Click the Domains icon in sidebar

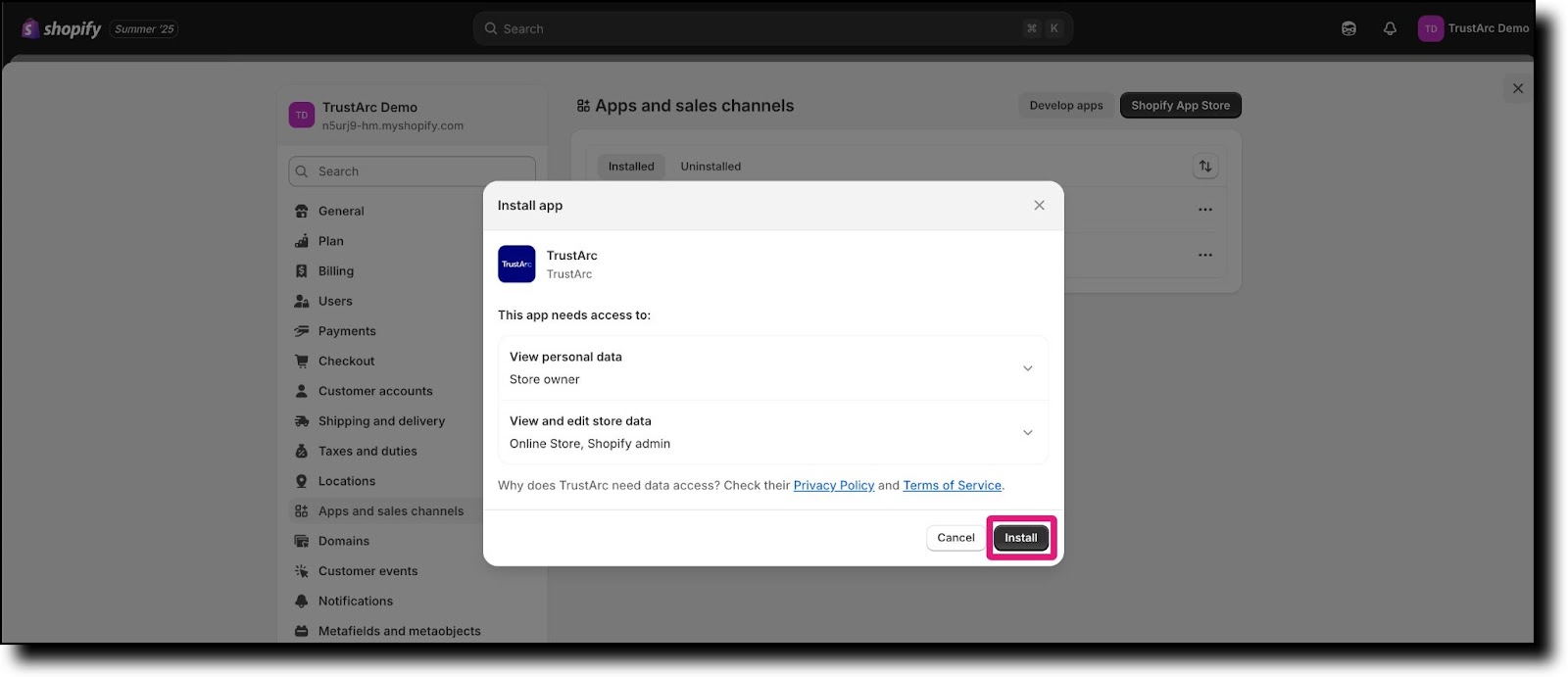pos(302,541)
